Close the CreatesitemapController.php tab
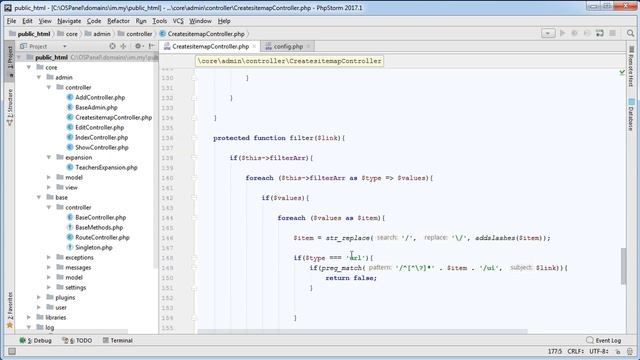Screen dimensions: 640x360 pos(254,47)
